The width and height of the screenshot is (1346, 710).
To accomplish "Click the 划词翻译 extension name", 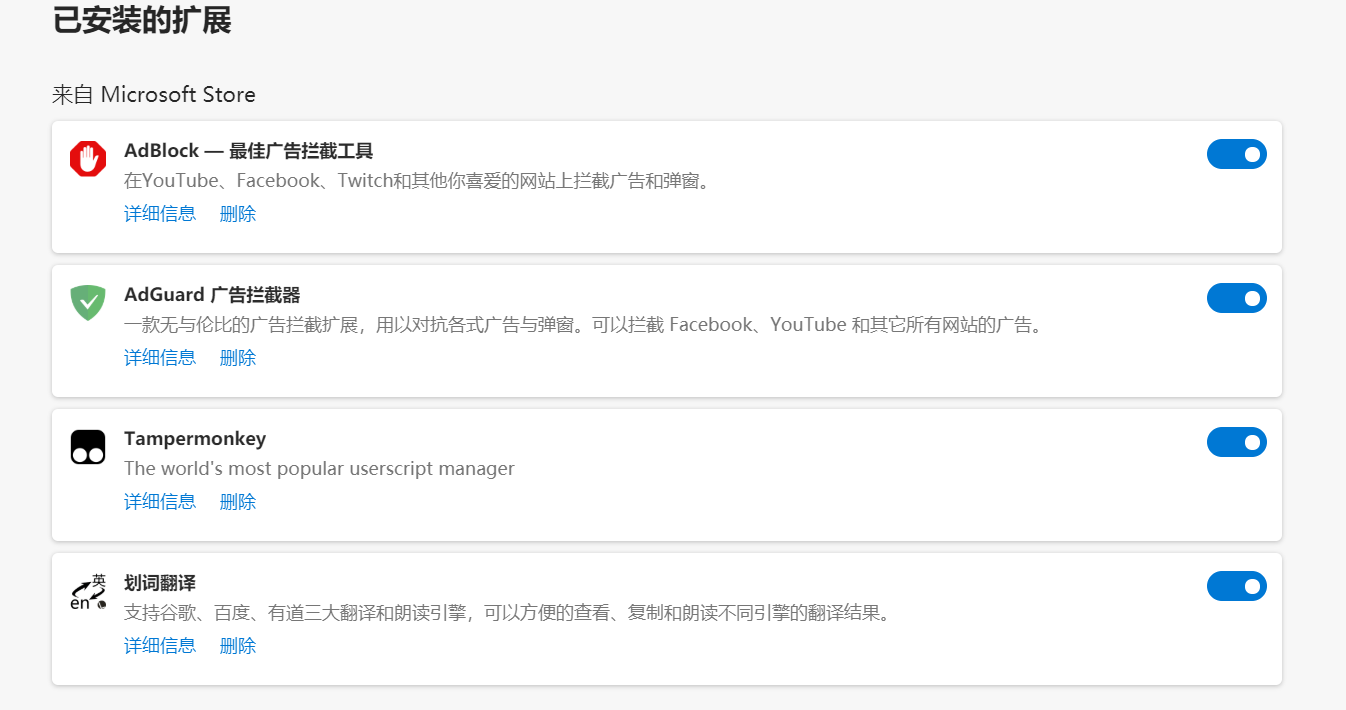I will pos(160,583).
